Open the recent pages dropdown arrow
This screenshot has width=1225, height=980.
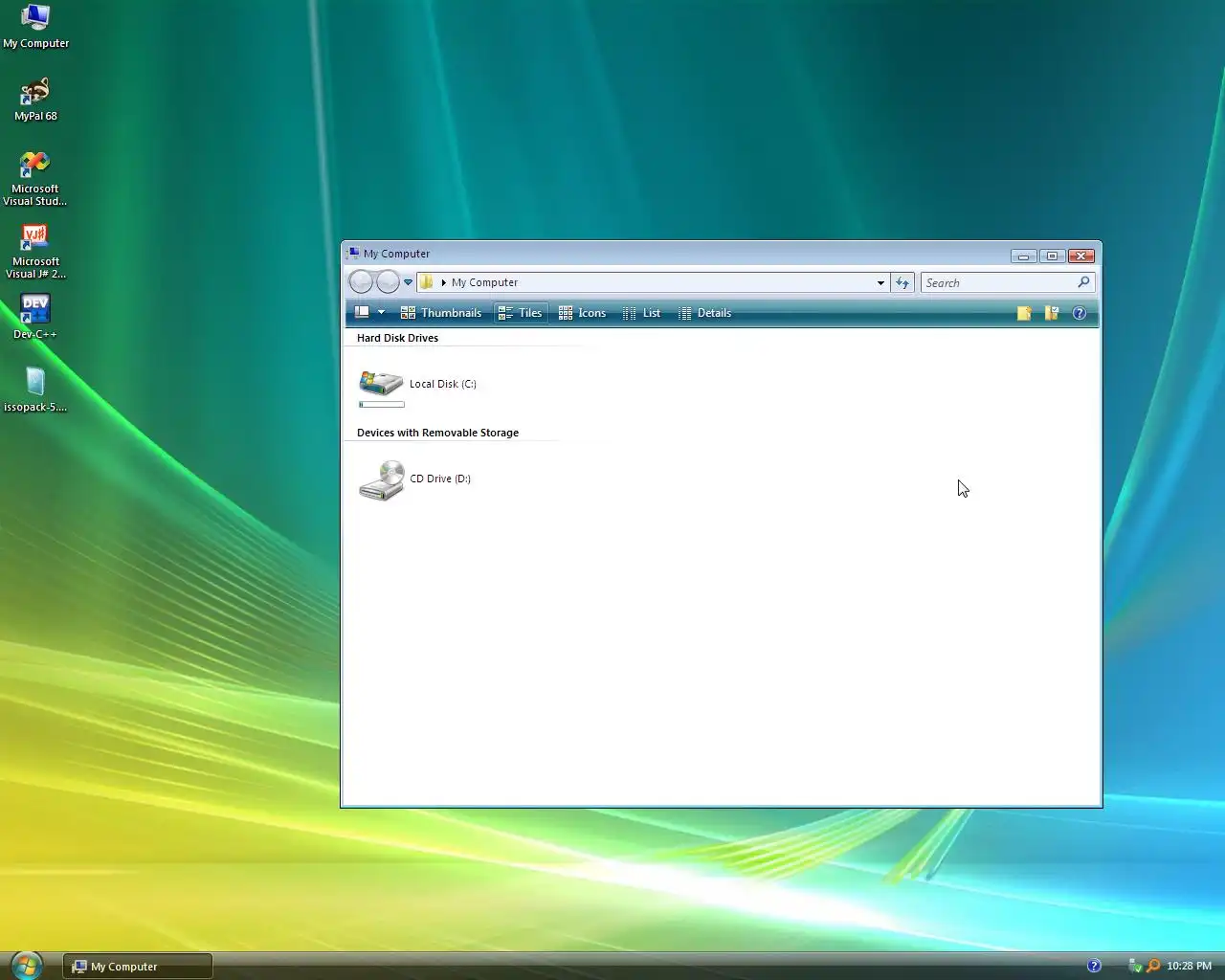click(x=408, y=282)
